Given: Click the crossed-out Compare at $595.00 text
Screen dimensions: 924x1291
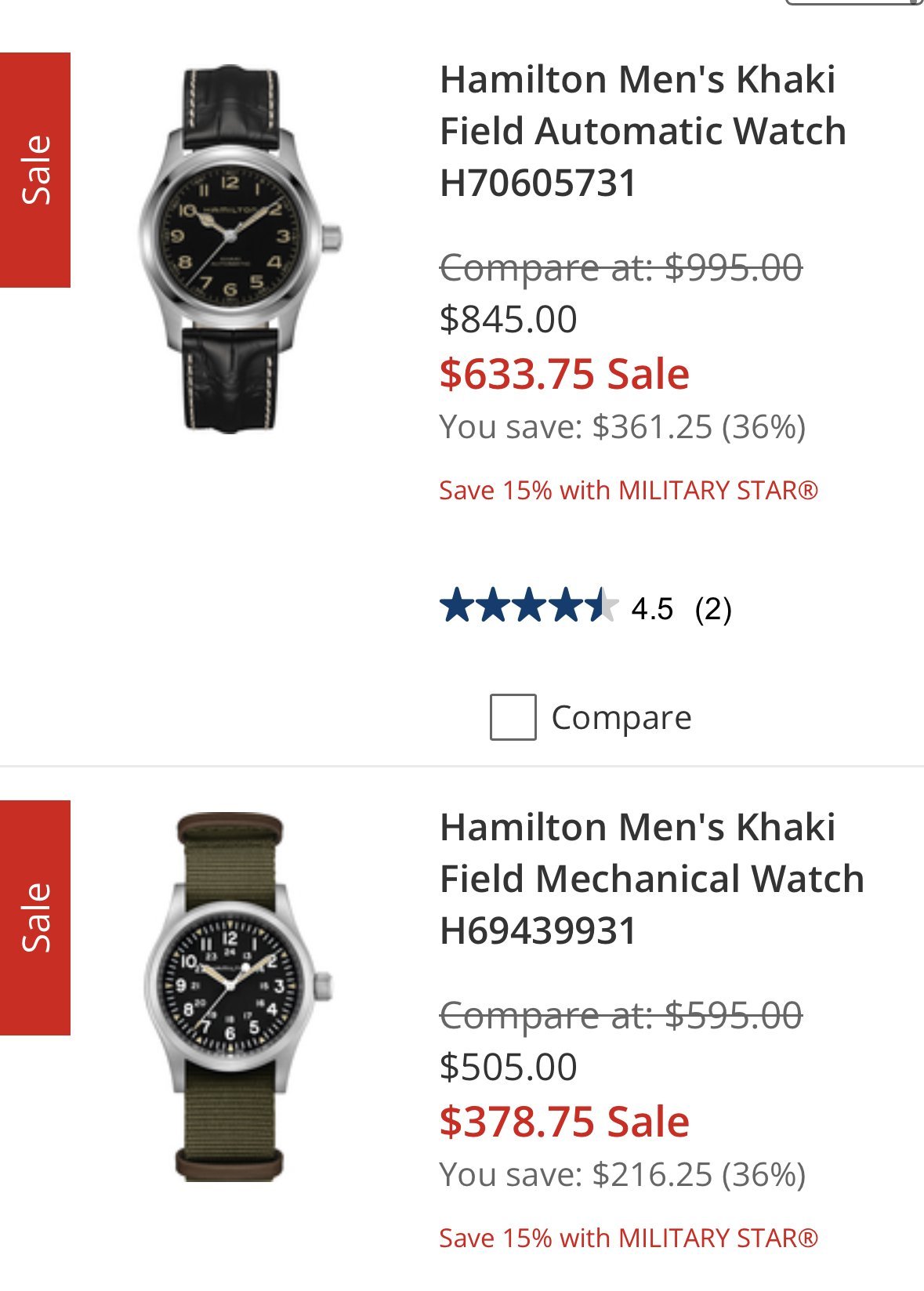Looking at the screenshot, I should pyautogui.click(x=621, y=1016).
